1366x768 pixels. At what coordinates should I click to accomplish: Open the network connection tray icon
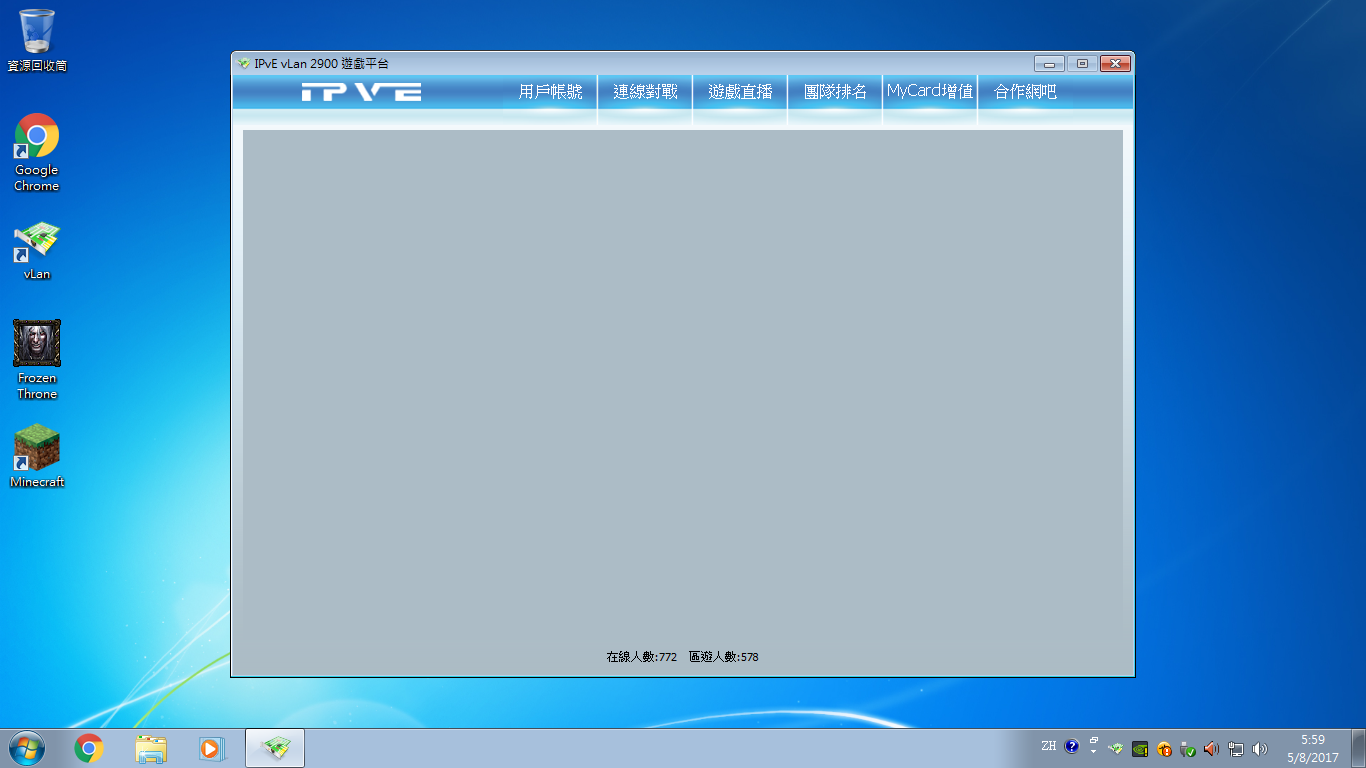(1236, 748)
